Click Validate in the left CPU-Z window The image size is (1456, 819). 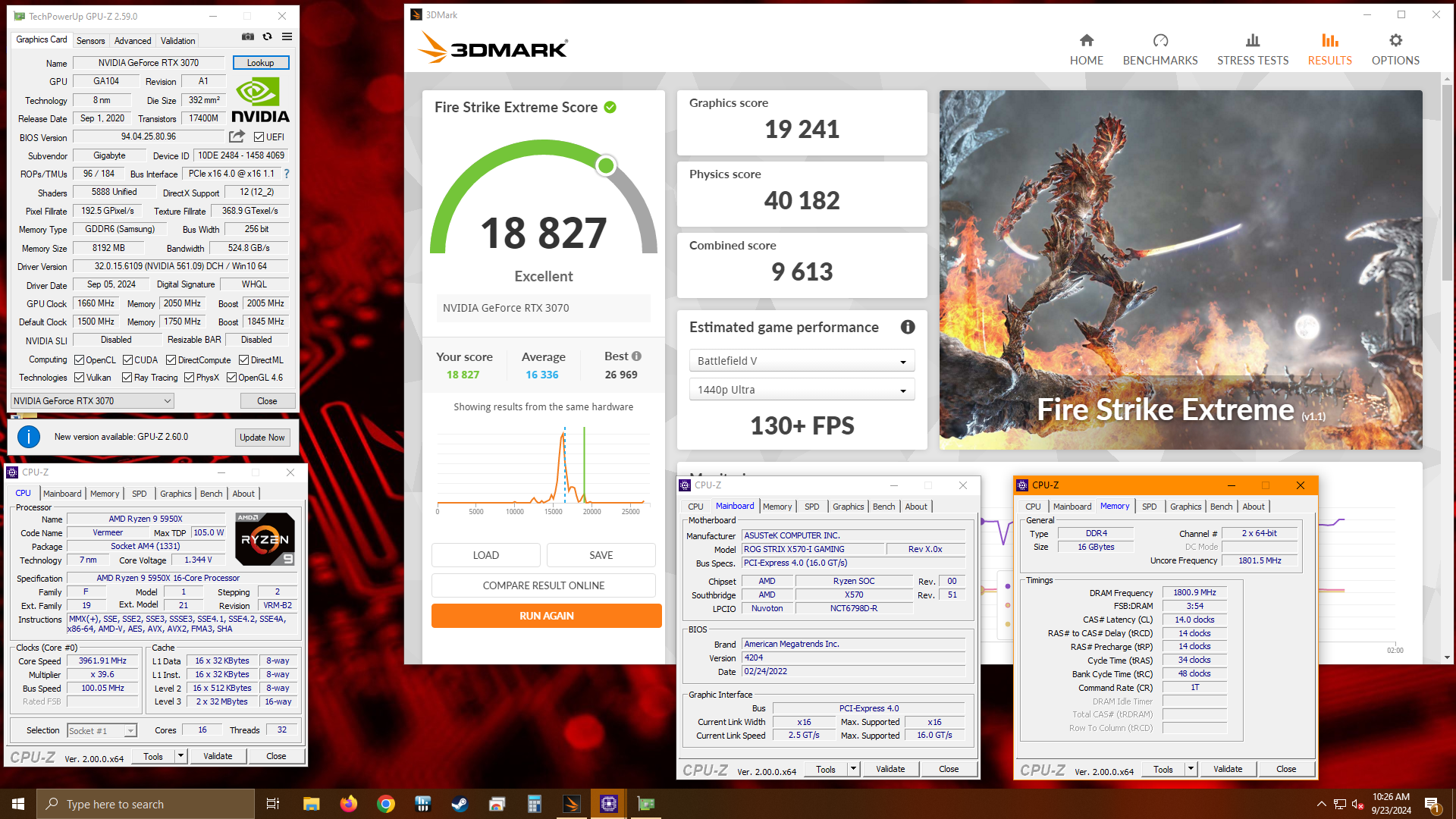[218, 756]
